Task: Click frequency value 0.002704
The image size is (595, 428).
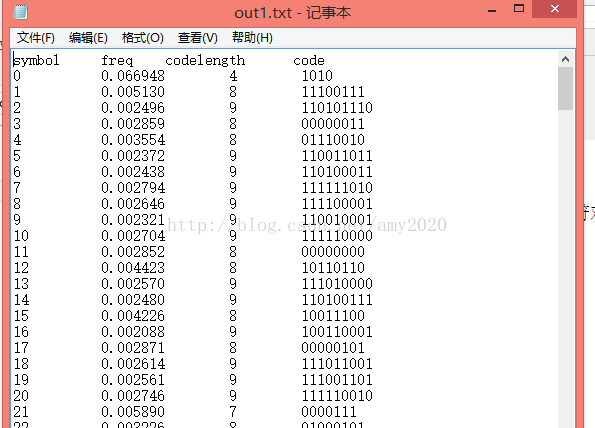Action: coord(133,236)
